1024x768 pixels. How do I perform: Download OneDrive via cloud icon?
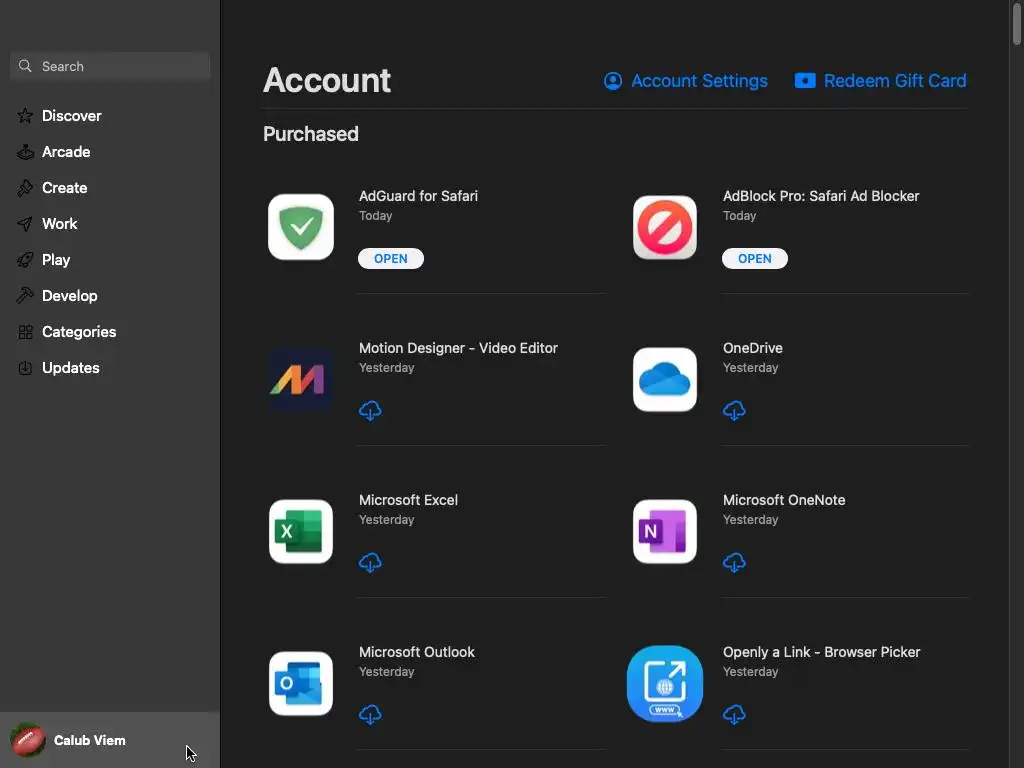pyautogui.click(x=734, y=411)
